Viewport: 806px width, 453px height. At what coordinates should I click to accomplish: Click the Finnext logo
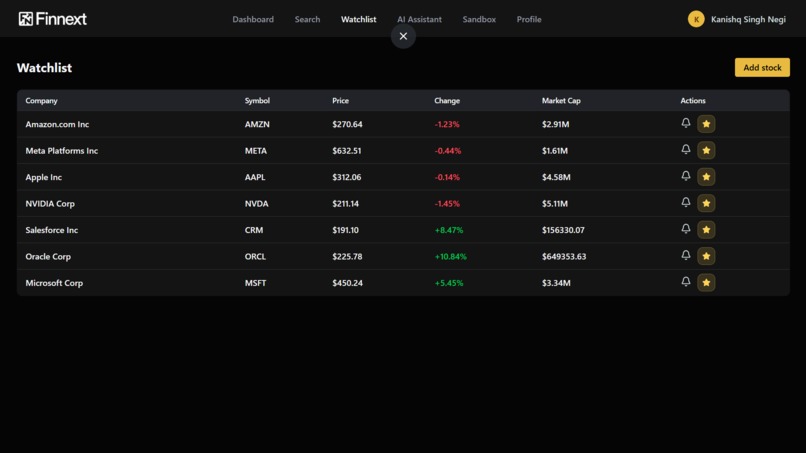coord(52,19)
